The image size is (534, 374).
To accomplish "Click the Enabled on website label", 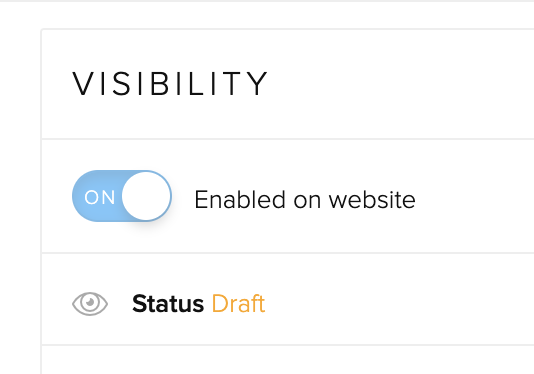I will click(305, 199).
